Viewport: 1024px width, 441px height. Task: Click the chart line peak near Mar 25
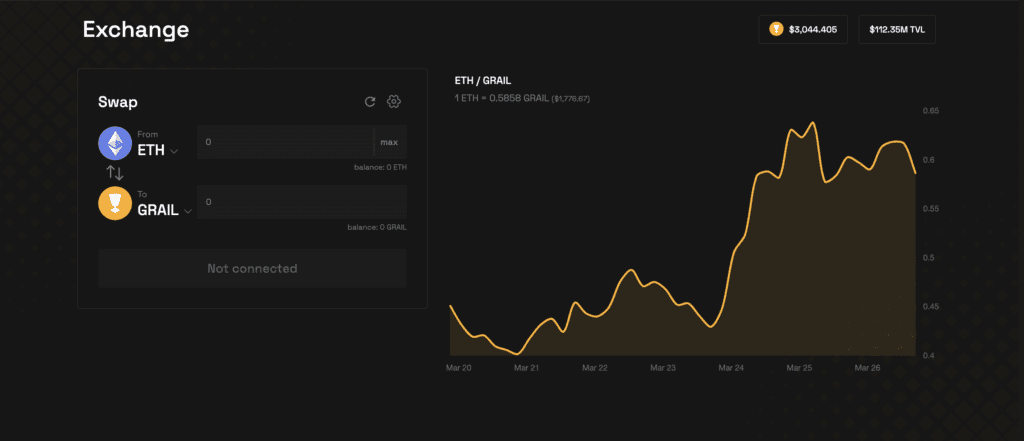pyautogui.click(x=812, y=123)
